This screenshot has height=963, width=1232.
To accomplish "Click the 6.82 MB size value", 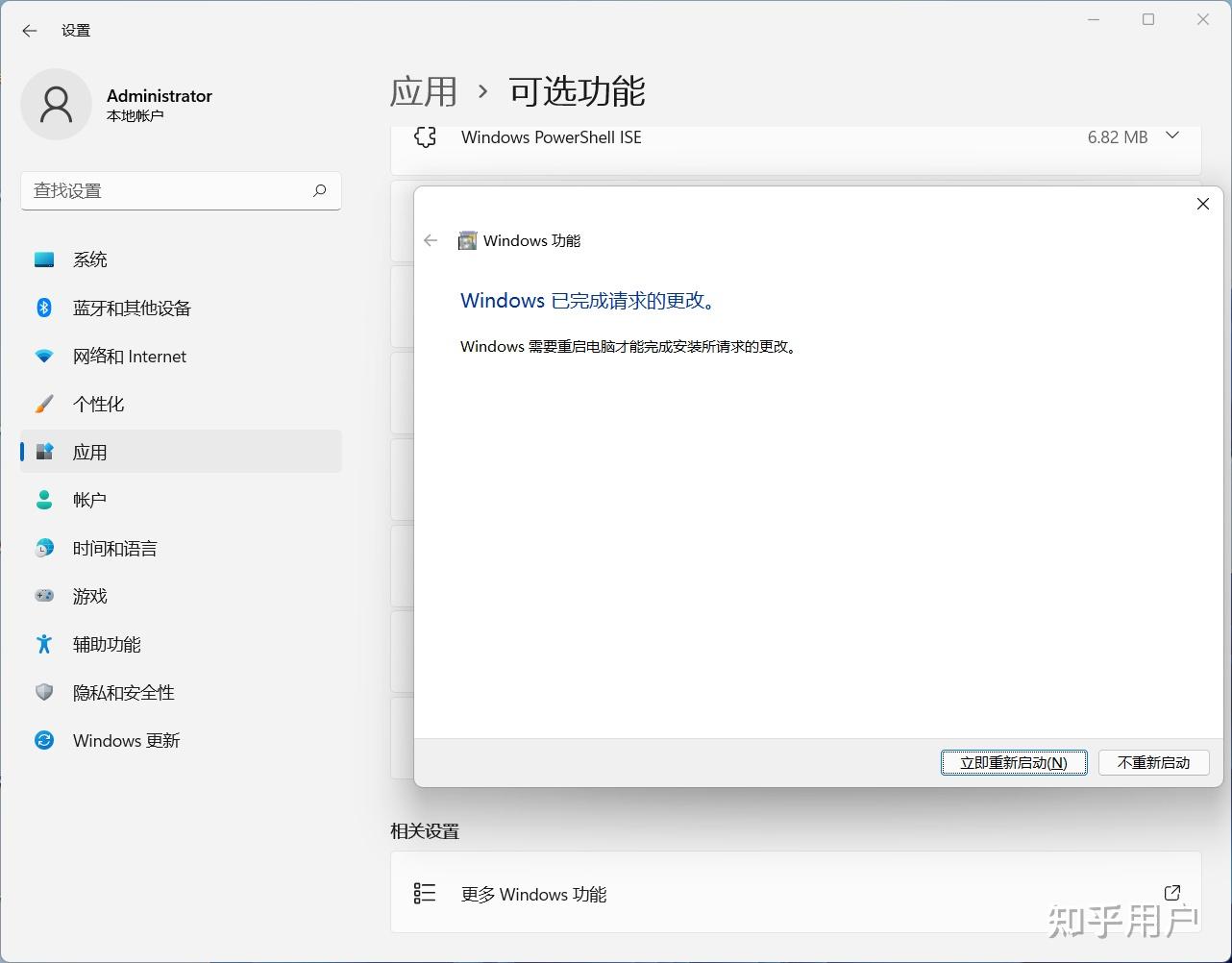I will [x=1118, y=137].
